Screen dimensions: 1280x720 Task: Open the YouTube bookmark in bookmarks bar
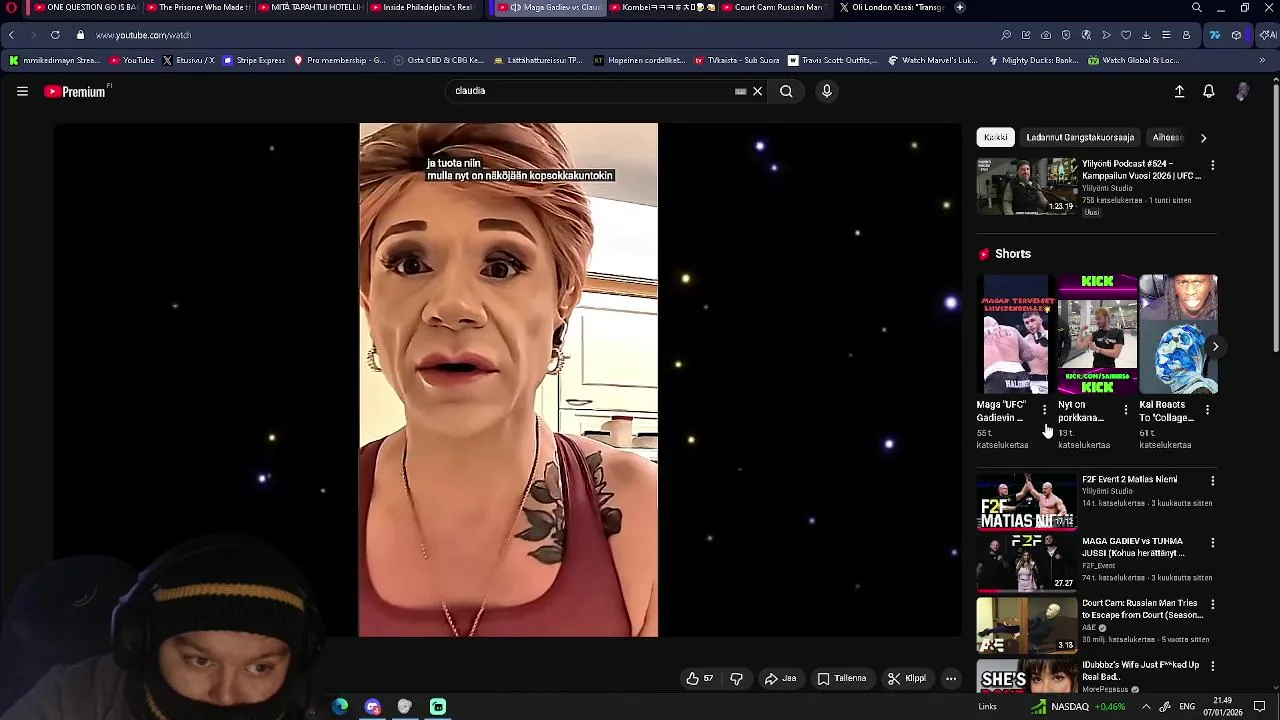pyautogui.click(x=132, y=60)
